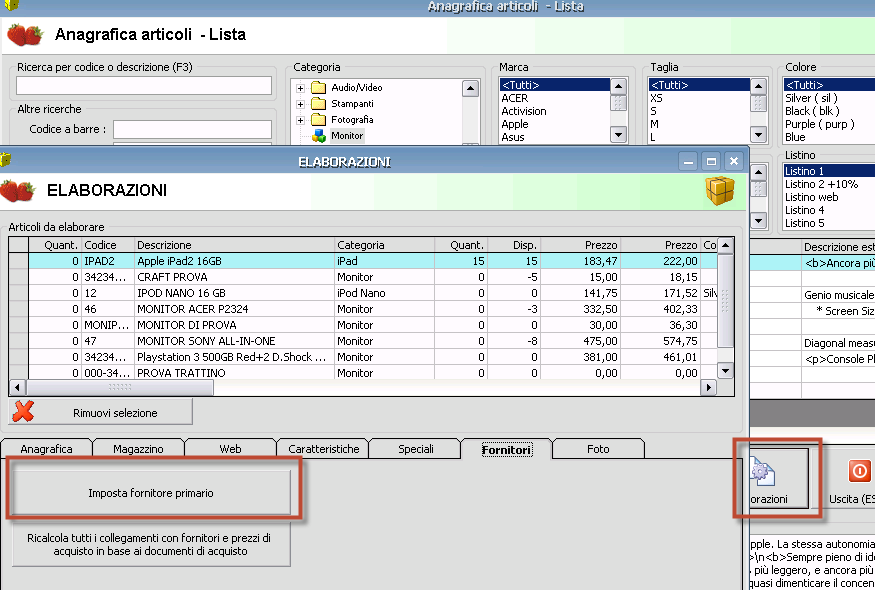Click the Codice column header
Screen dimensions: 875x590
pyautogui.click(x=109, y=245)
